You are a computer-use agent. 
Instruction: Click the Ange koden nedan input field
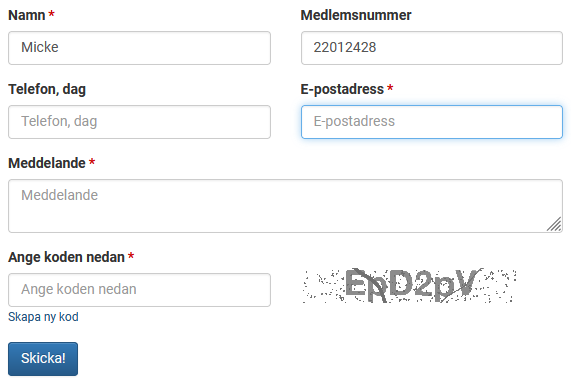pos(139,290)
